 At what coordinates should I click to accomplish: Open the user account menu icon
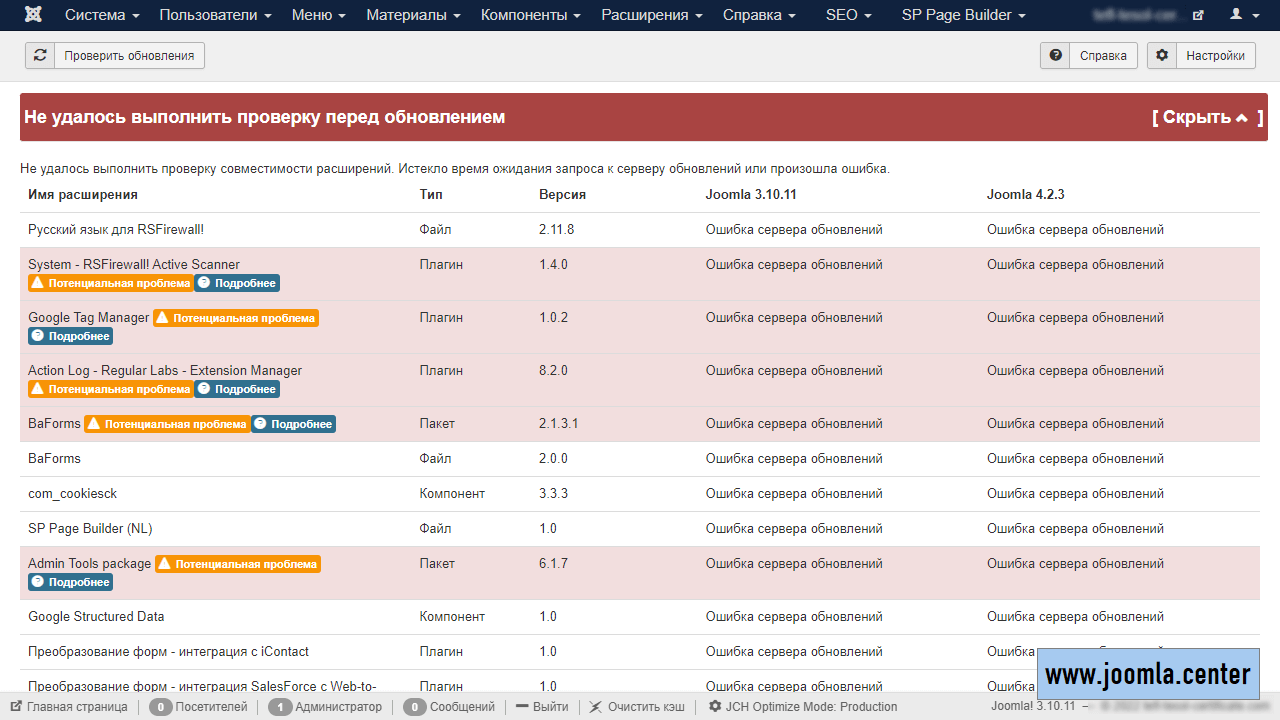coord(1243,15)
